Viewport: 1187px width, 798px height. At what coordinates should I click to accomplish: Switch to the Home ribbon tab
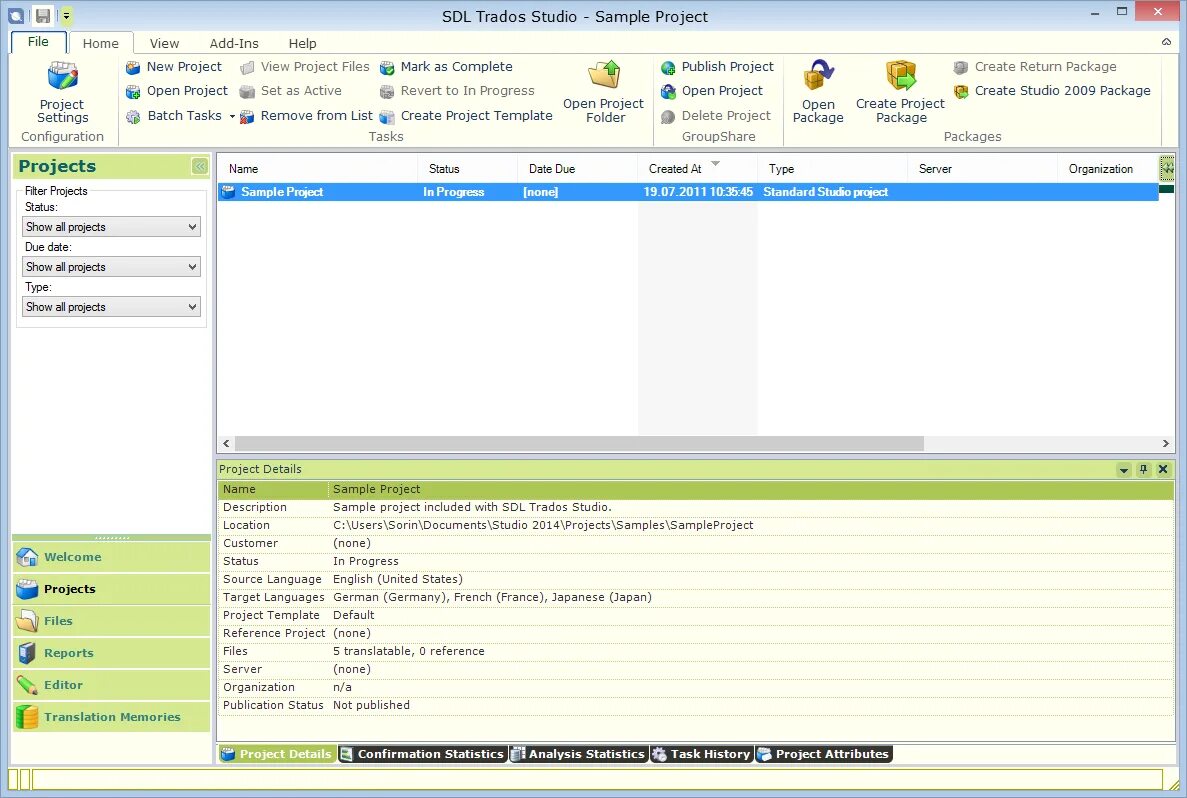tap(101, 43)
